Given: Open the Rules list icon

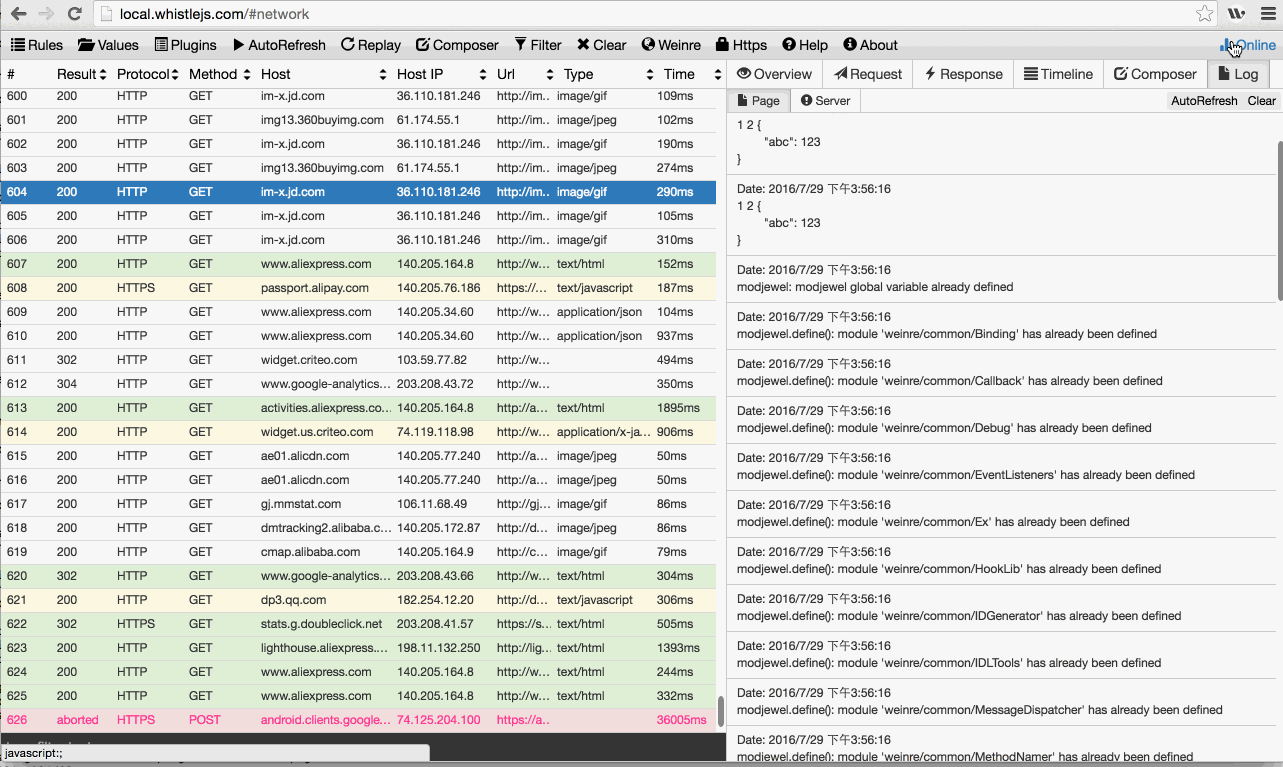Looking at the screenshot, I should (x=18, y=45).
